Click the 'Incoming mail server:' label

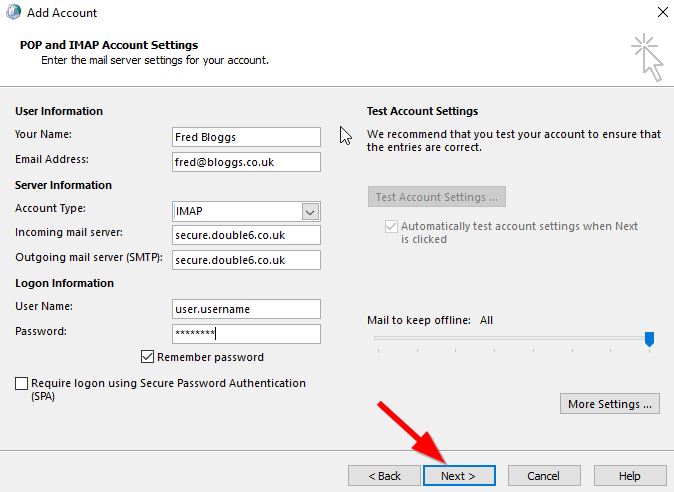click(x=69, y=232)
